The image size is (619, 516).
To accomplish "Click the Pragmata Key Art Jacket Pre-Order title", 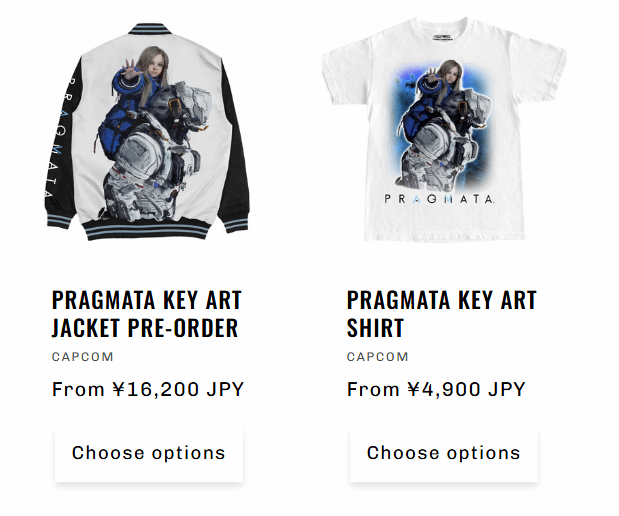I will 146,313.
